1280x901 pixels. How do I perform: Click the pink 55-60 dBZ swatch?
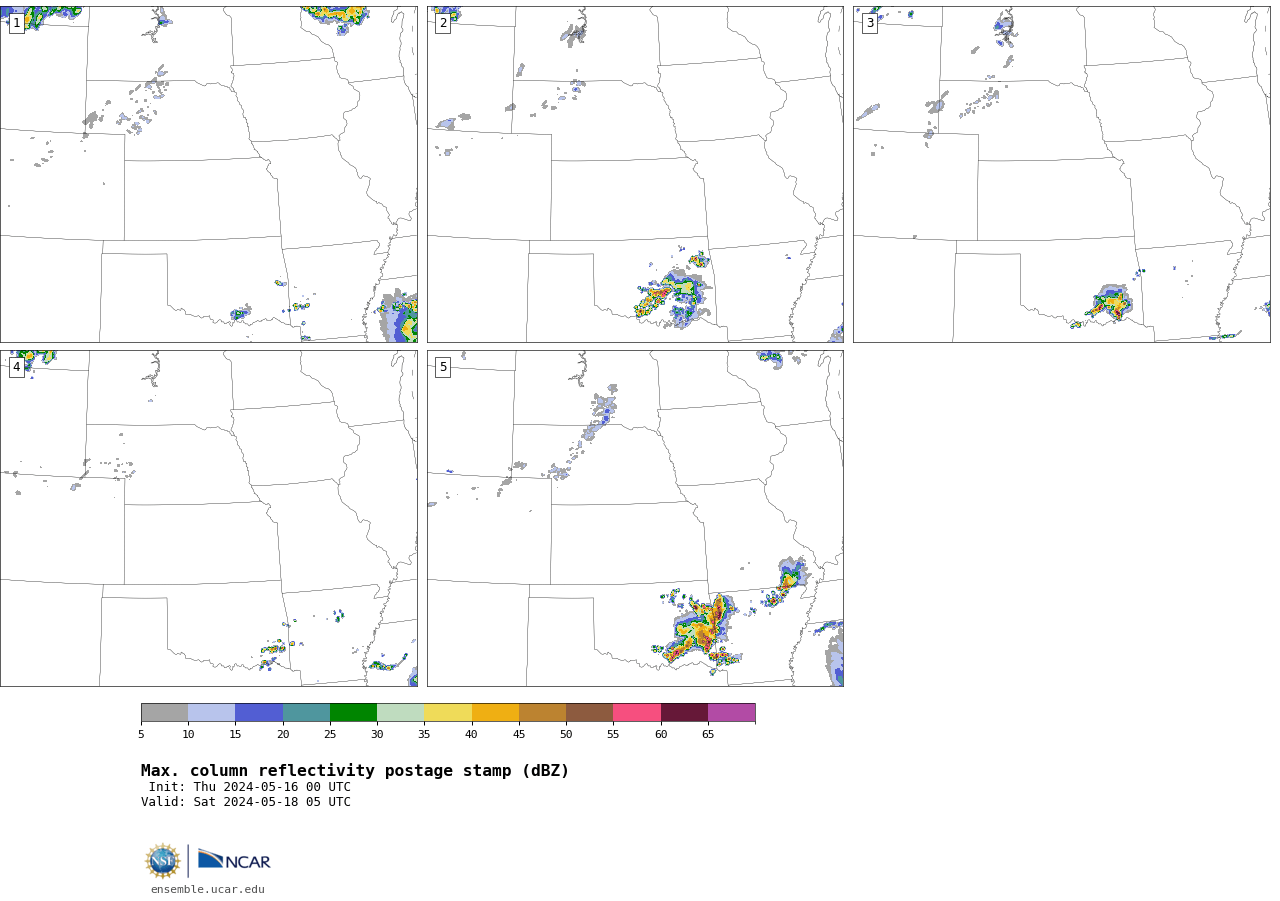click(637, 713)
